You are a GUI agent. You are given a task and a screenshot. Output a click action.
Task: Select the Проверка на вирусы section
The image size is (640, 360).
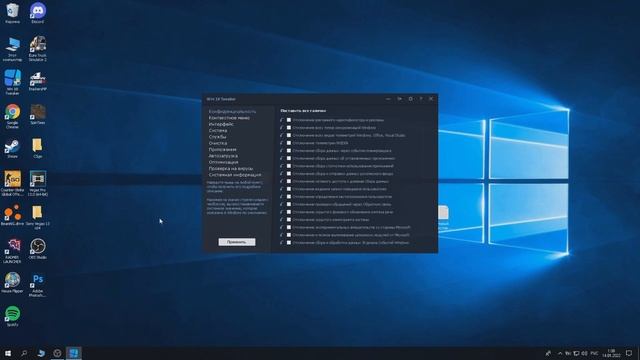[x=231, y=168]
